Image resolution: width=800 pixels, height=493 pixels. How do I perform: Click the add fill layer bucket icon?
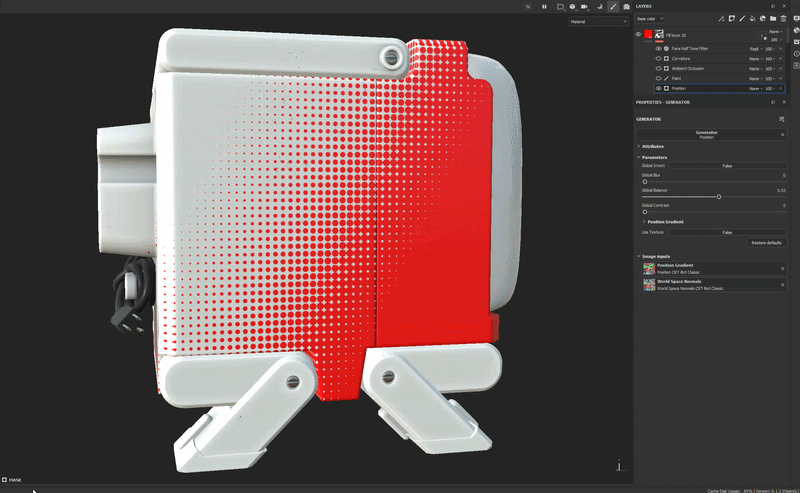(751, 18)
